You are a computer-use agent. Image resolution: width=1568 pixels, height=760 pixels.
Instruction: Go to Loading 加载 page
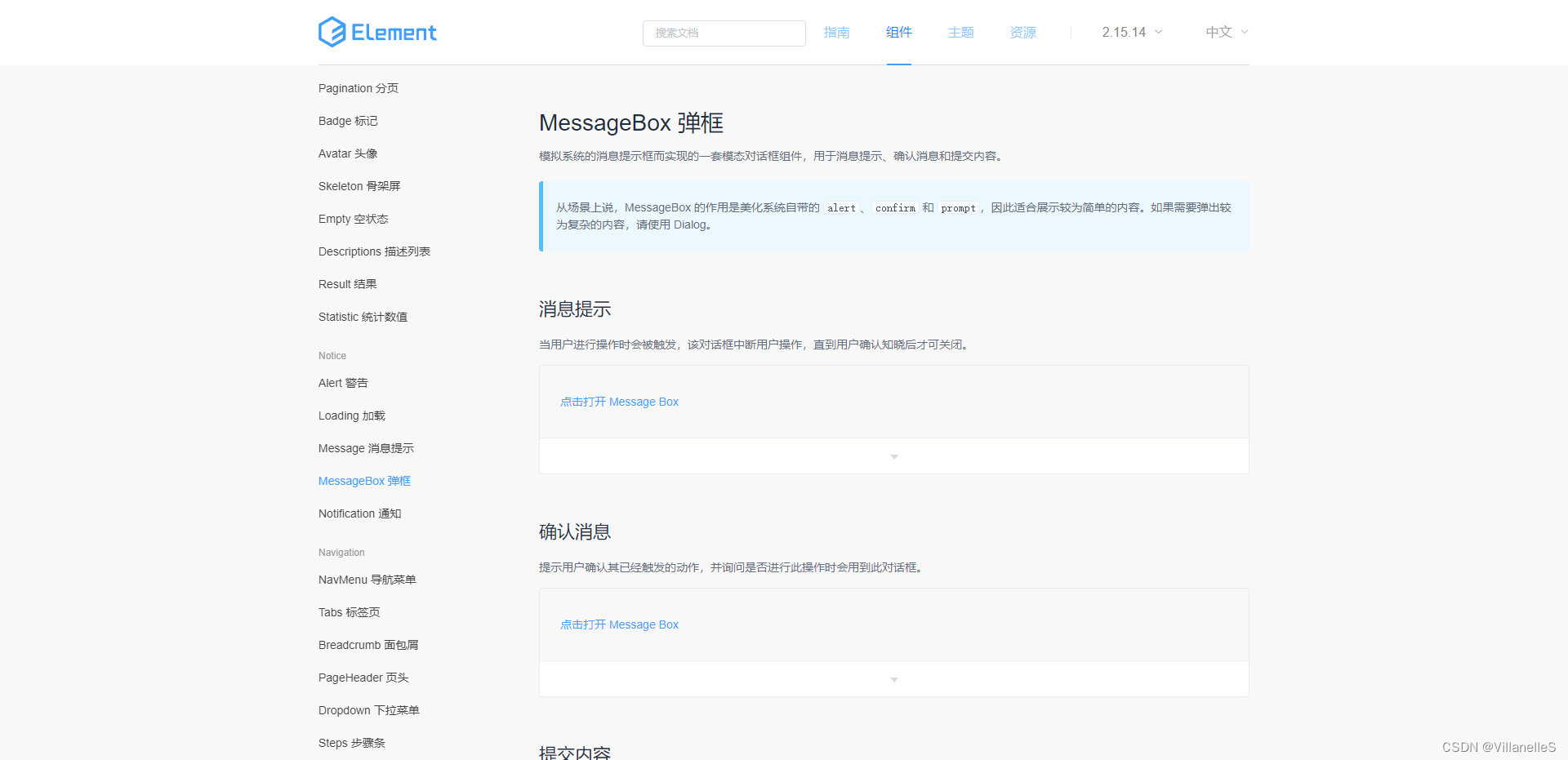pos(351,416)
